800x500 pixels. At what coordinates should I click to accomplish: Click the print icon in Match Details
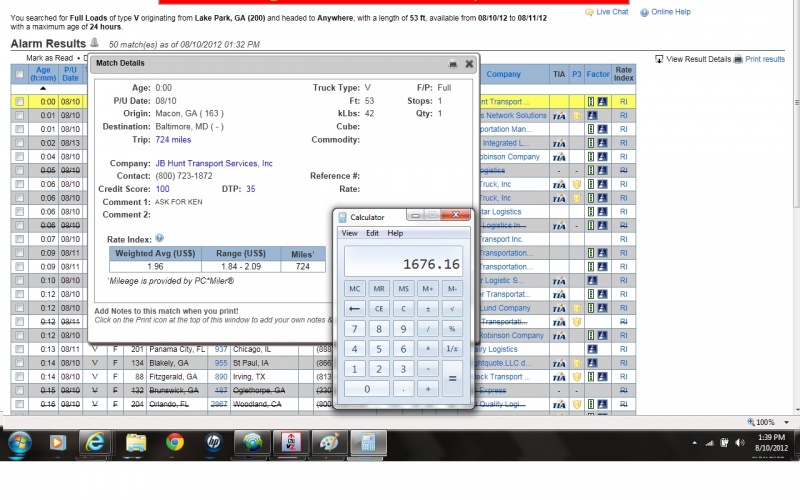[453, 64]
